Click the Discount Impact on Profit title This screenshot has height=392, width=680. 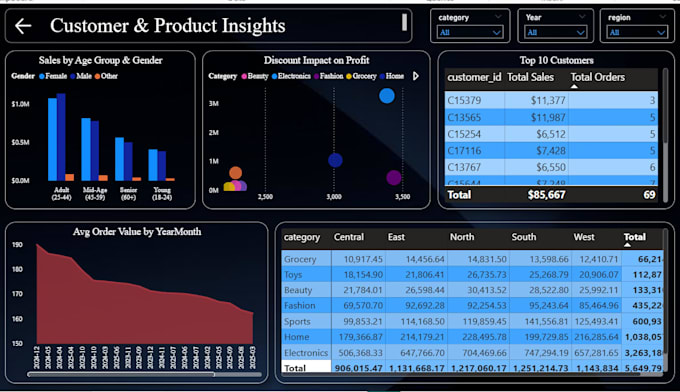317,60
